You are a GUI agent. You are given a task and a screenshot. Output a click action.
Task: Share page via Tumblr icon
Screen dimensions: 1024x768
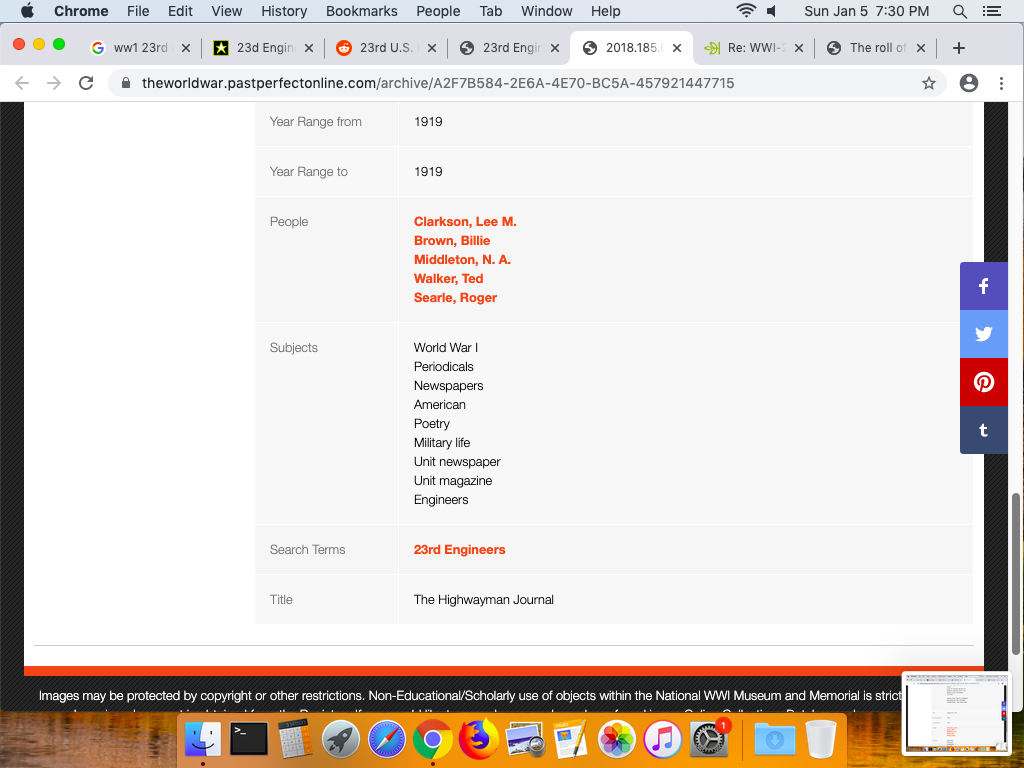[984, 430]
